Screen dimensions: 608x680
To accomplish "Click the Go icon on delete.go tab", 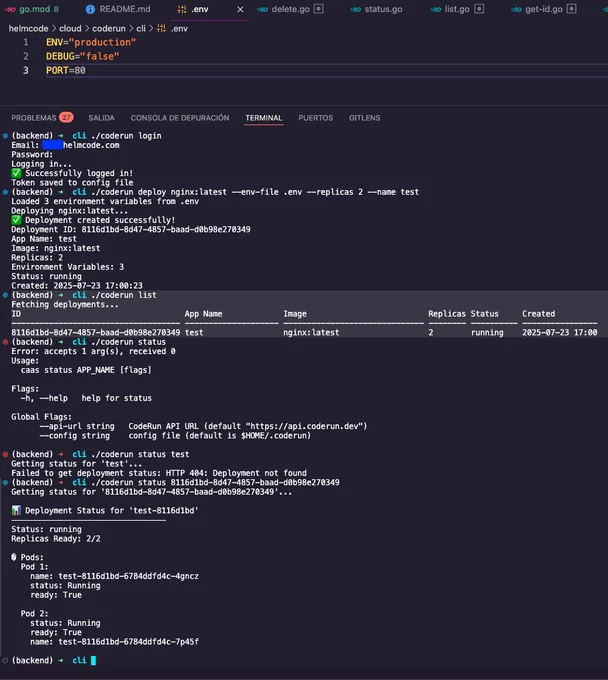I will click(x=262, y=9).
